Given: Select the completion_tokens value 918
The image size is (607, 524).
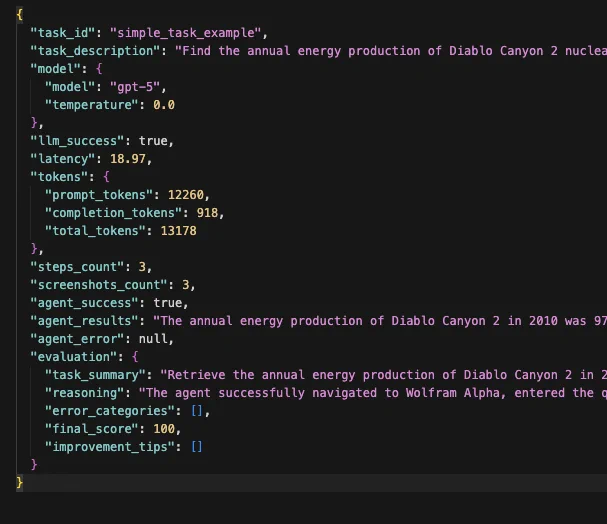Looking at the screenshot, I should pyautogui.click(x=207, y=213).
